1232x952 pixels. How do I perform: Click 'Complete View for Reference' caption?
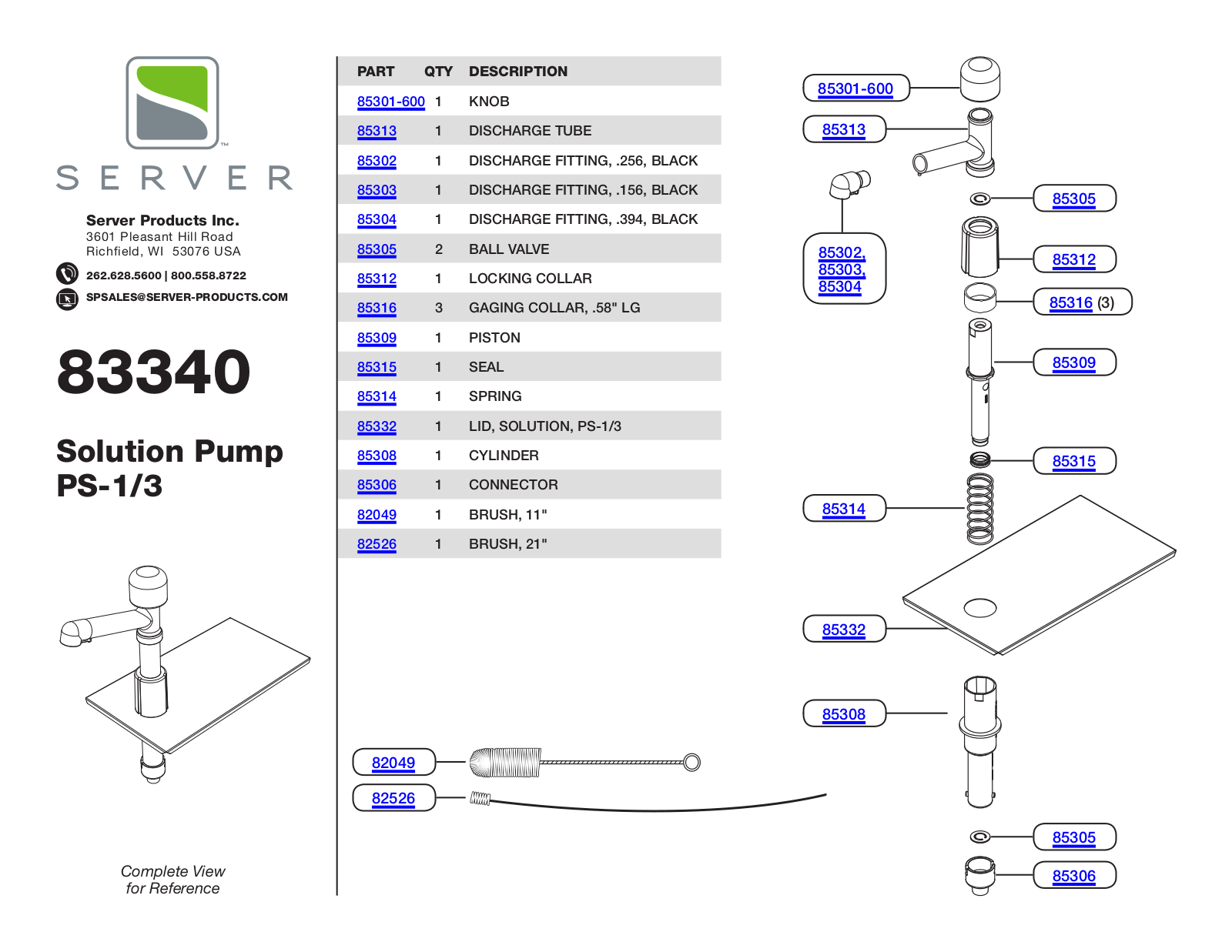(172, 880)
